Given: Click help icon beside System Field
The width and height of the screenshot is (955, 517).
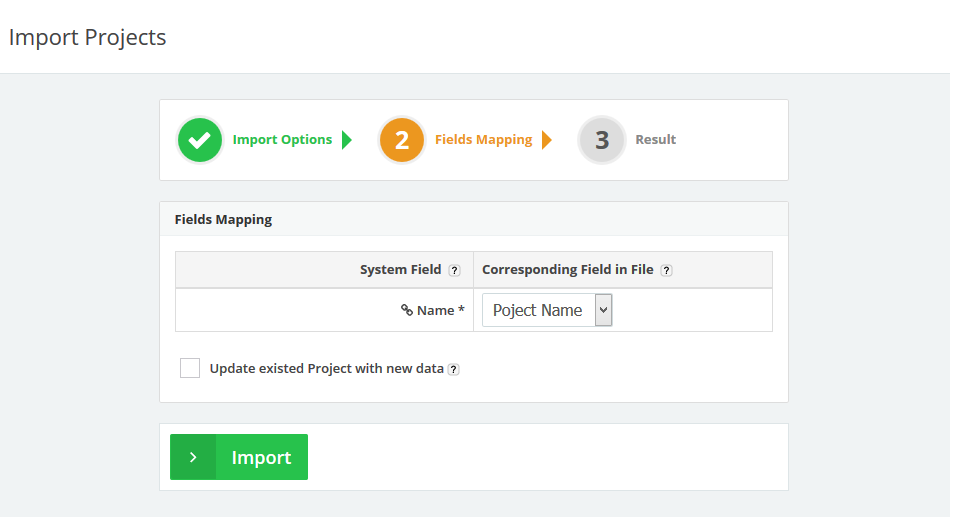Looking at the screenshot, I should tap(454, 270).
